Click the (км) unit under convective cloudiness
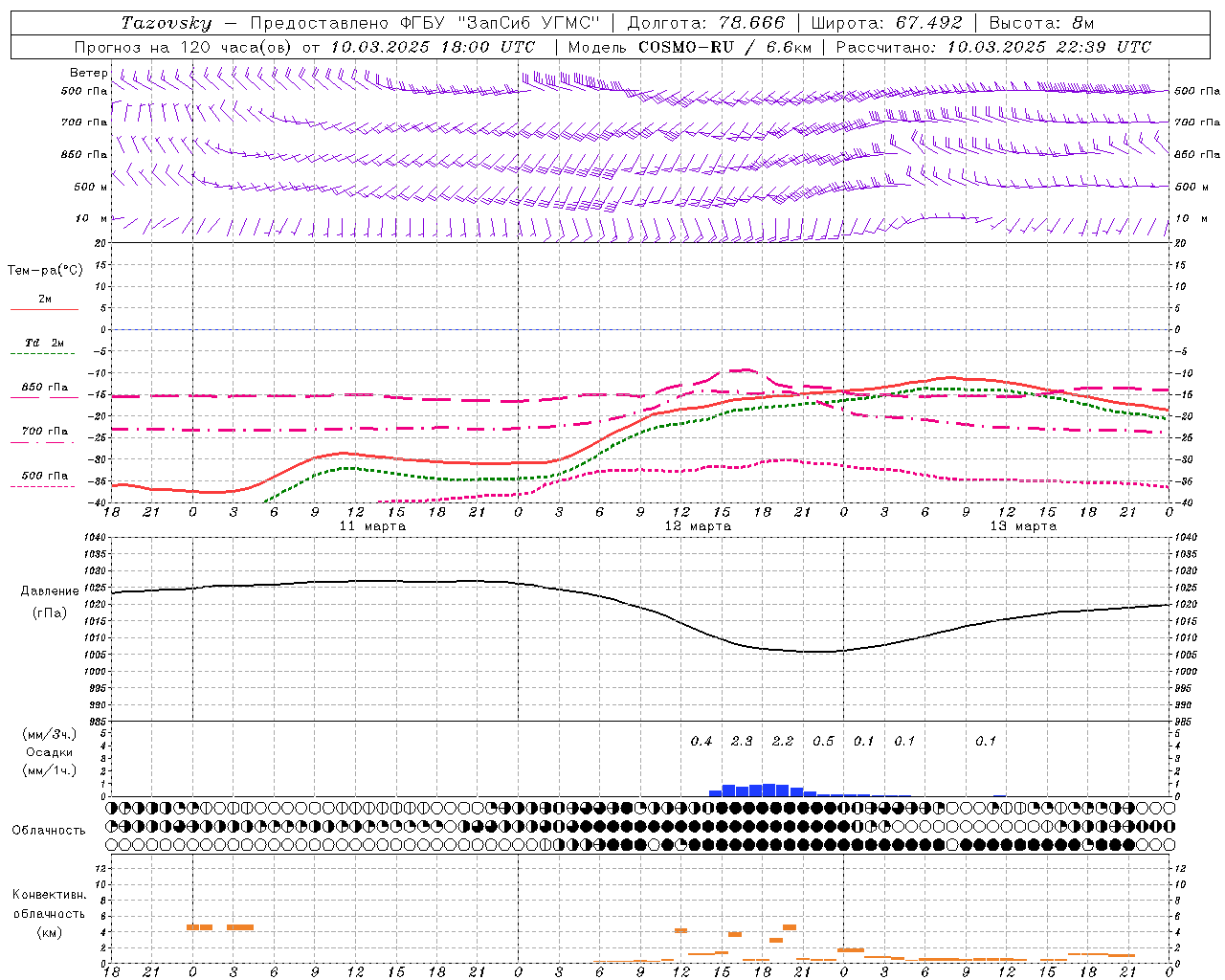1225x980 pixels. pos(50,932)
